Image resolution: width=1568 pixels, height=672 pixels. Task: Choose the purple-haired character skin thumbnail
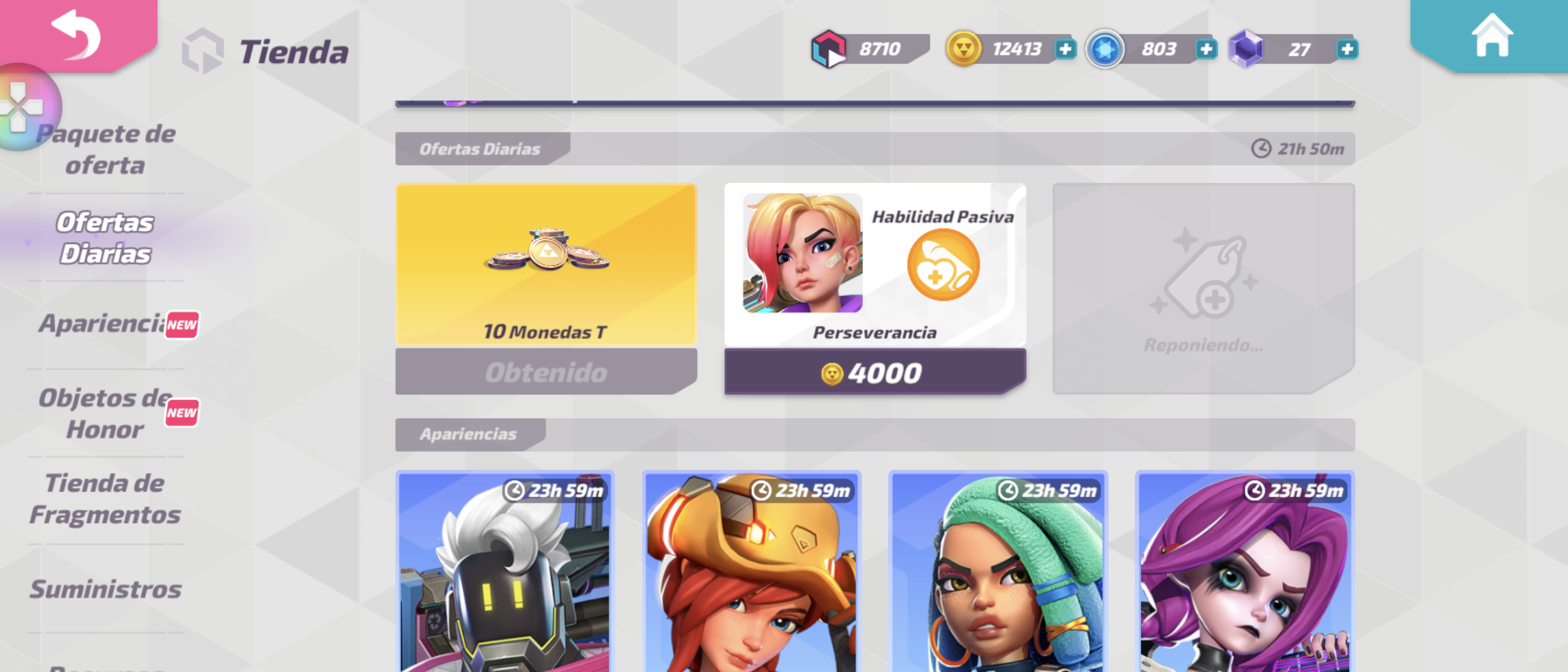(1245, 571)
